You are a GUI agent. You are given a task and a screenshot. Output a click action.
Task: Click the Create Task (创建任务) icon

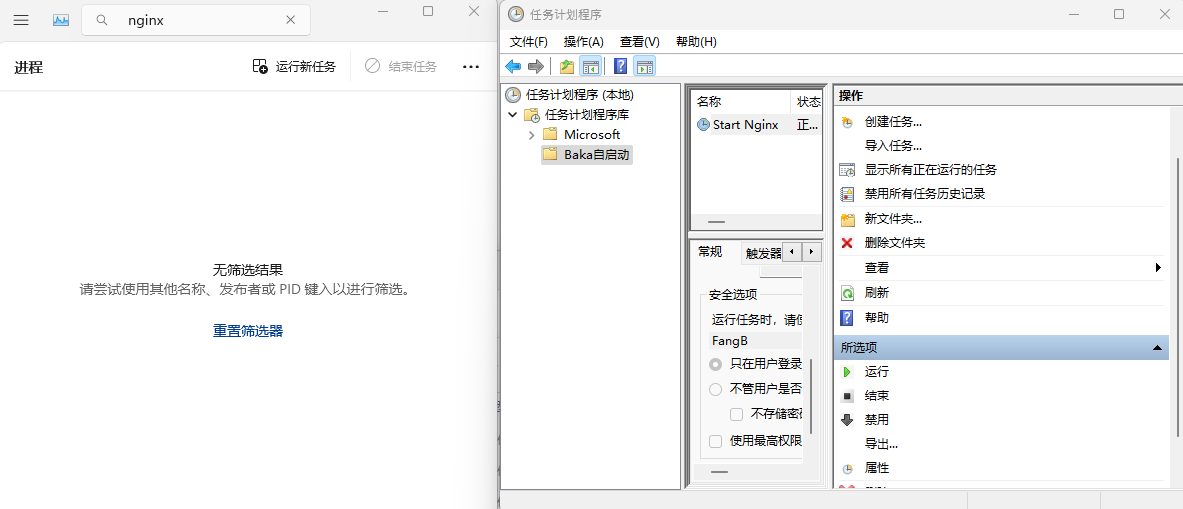(x=847, y=122)
